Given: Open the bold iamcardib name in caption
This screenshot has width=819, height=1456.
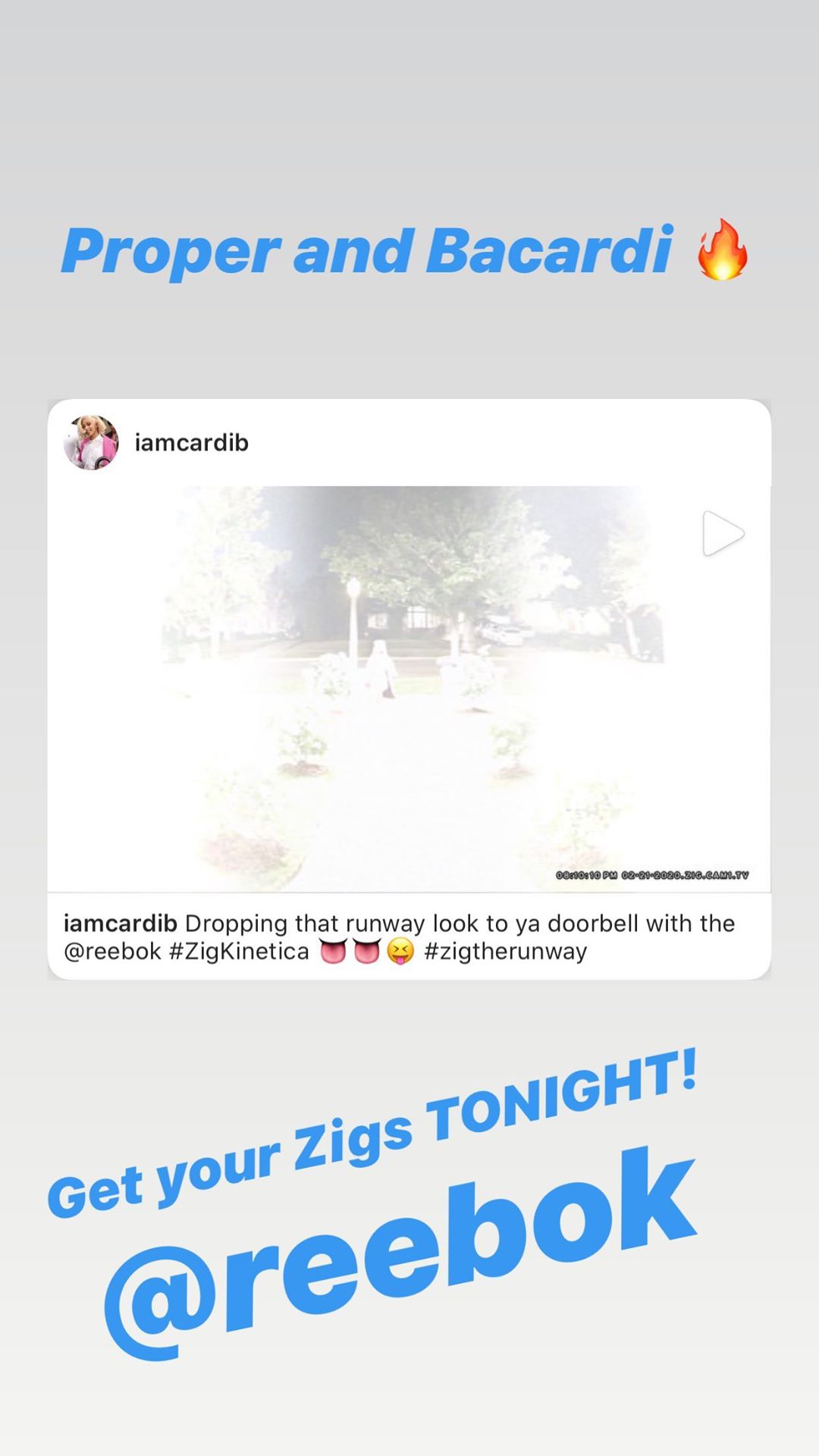Looking at the screenshot, I should click(120, 923).
